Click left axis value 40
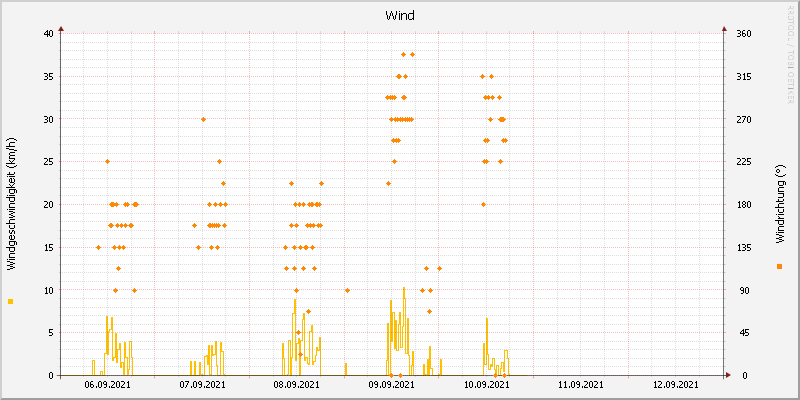Viewport: 800px width, 400px height. [48, 34]
